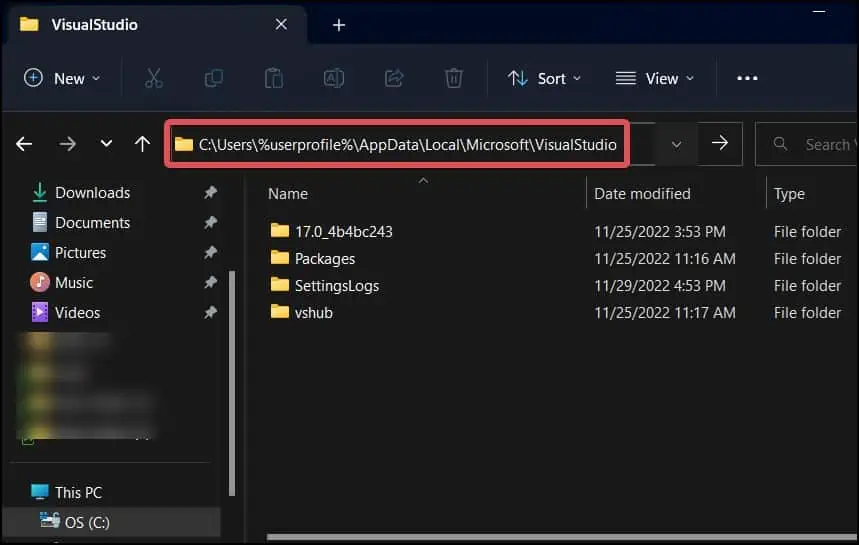Click the pin icon next to Documents
This screenshot has height=545, width=859.
210,222
